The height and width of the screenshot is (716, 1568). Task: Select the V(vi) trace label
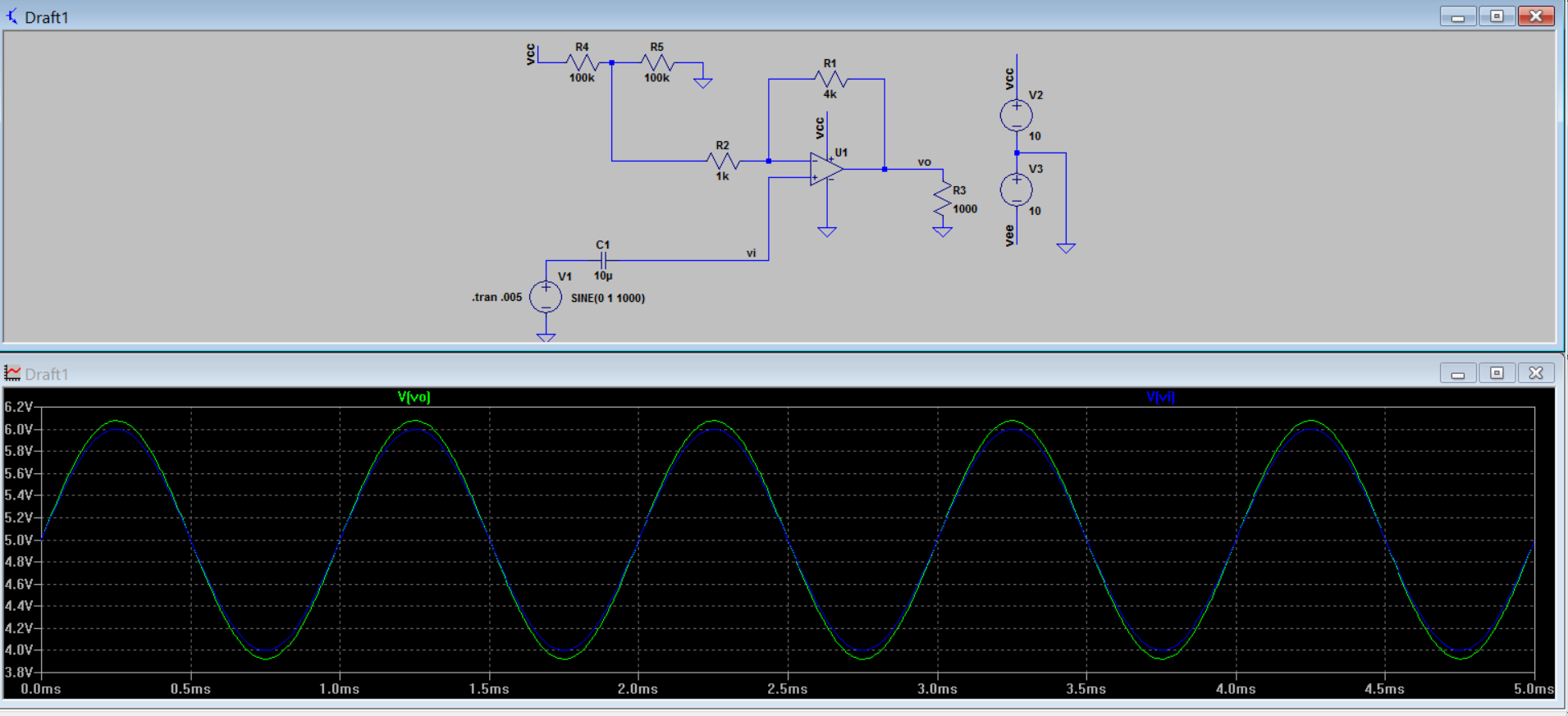[1160, 397]
